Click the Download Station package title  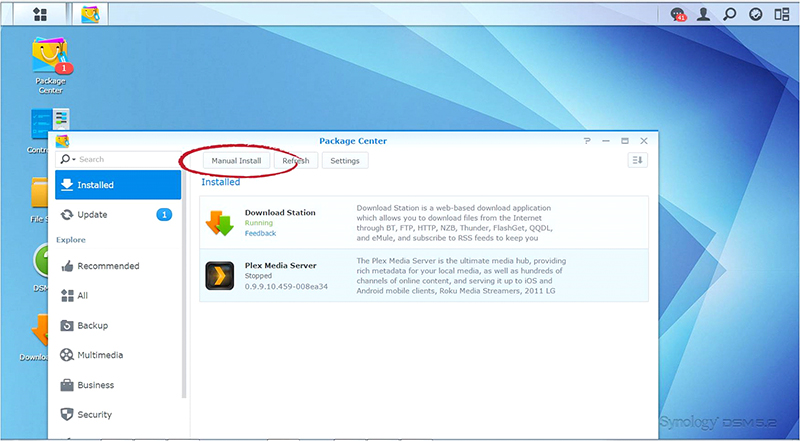coord(280,212)
